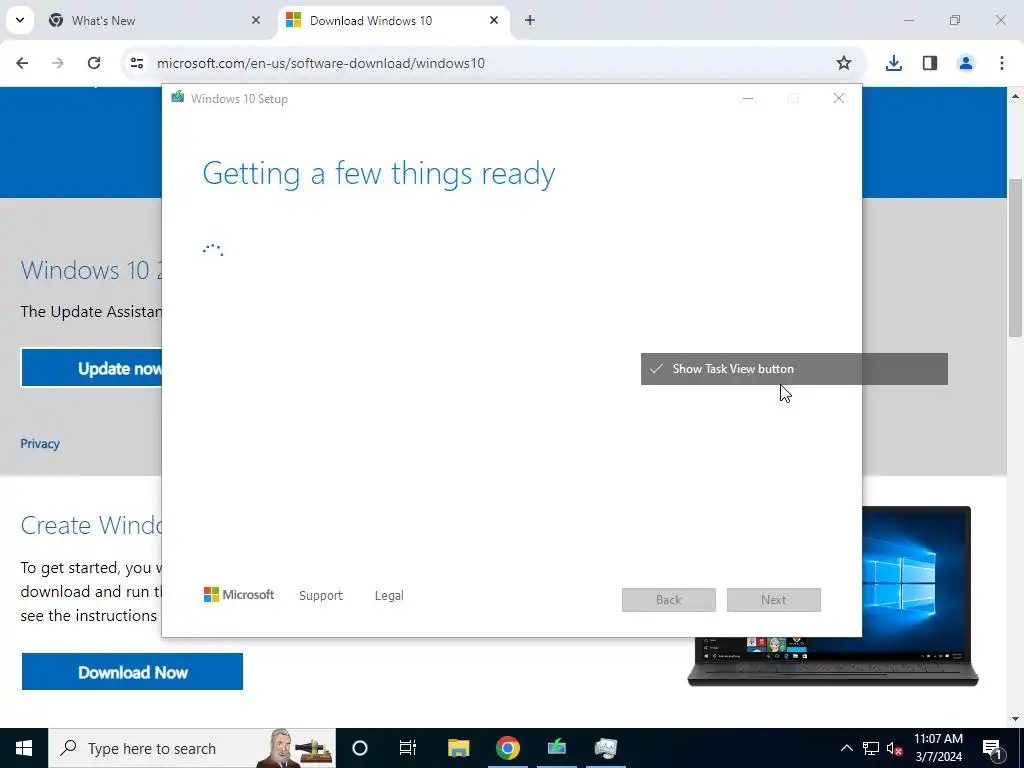Screen dimensions: 1024x768
Task: Open the Legal link in Setup
Action: coord(389,596)
